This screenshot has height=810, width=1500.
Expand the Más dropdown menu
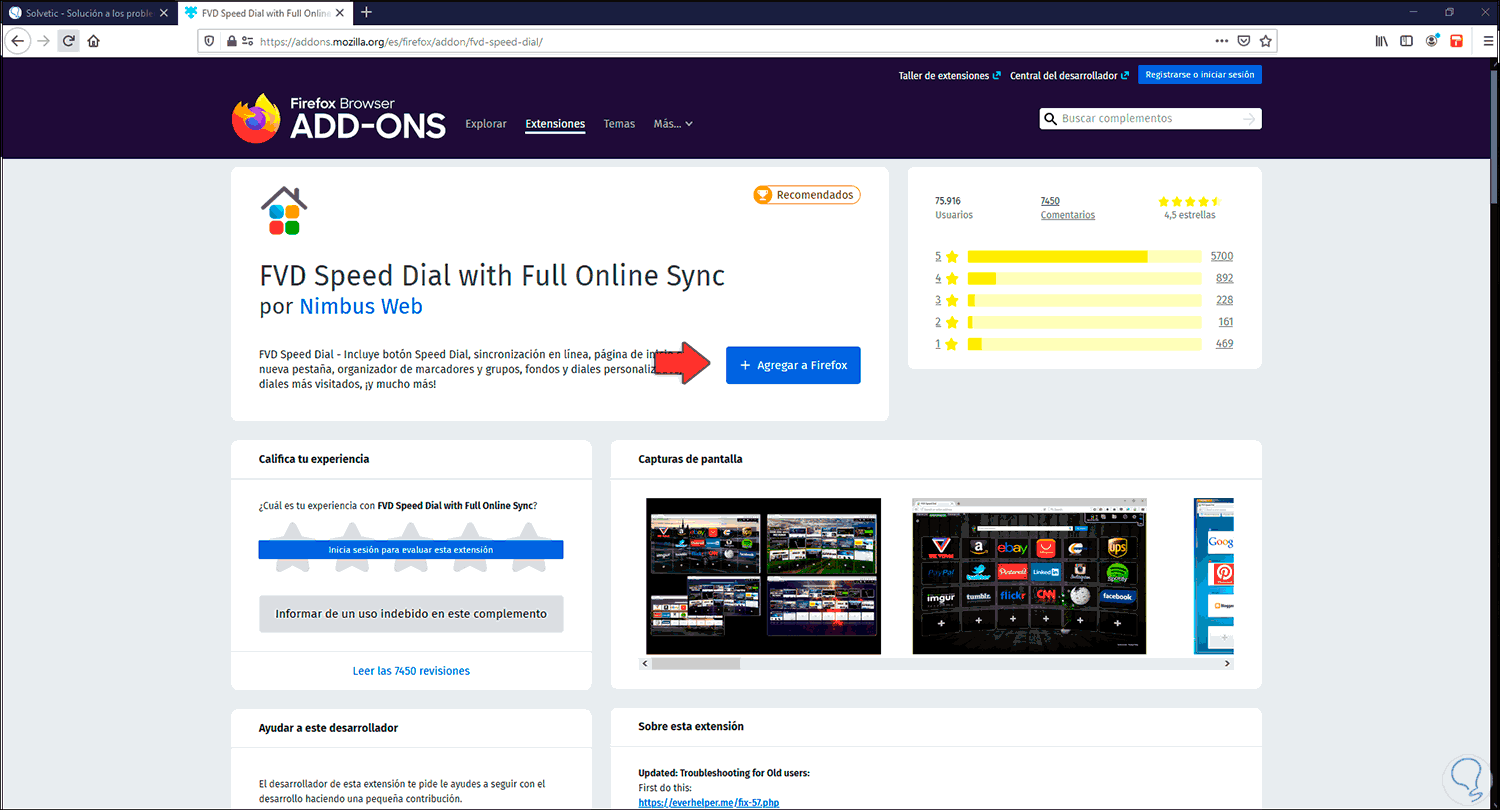click(x=673, y=124)
